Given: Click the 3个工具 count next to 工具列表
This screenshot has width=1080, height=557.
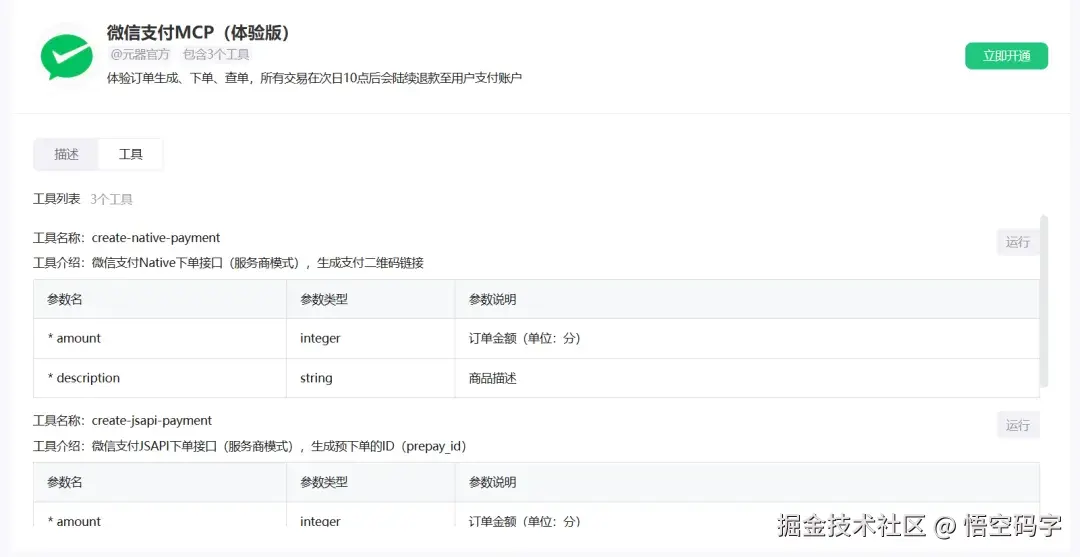Looking at the screenshot, I should (111, 199).
